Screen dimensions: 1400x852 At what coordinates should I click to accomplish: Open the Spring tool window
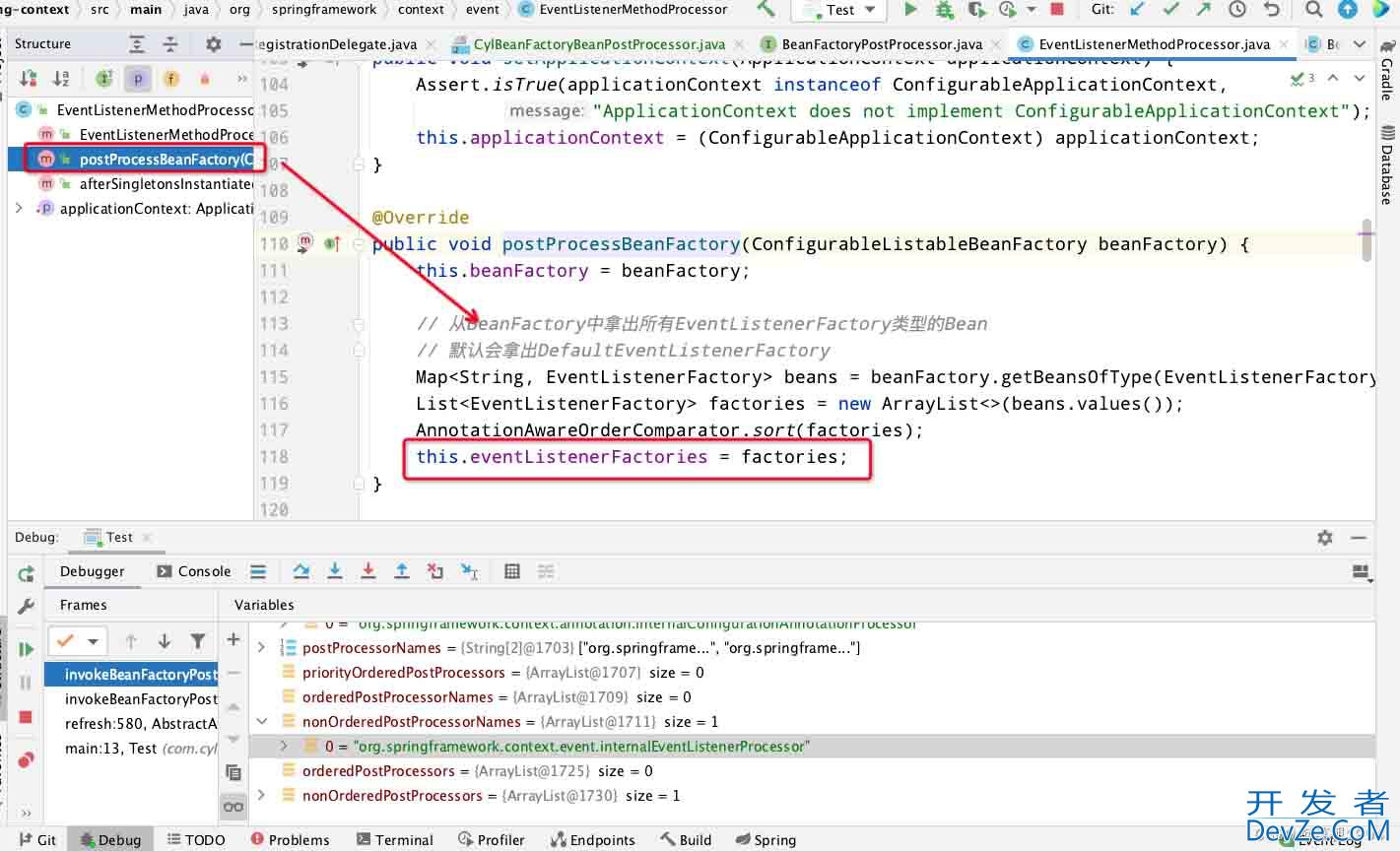[x=766, y=840]
